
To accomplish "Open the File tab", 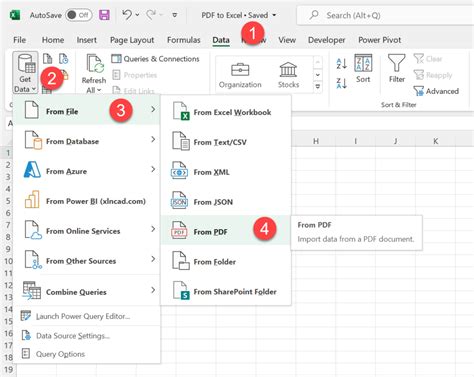I will pyautogui.click(x=19, y=40).
